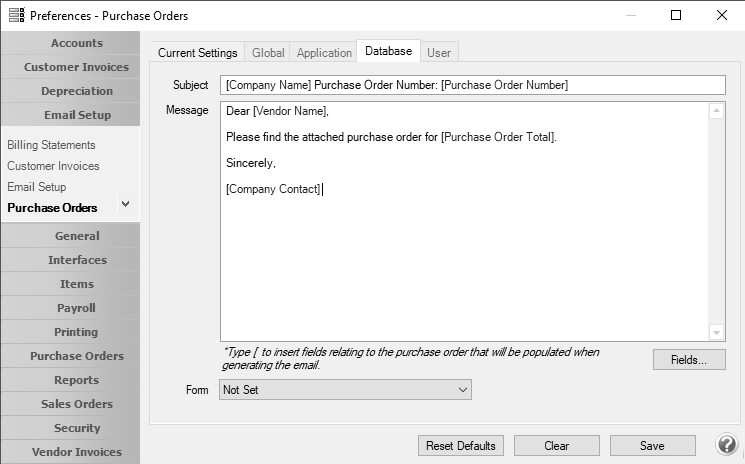Go to the Payroll preferences category
Image resolution: width=745 pixels, height=464 pixels.
pos(76,308)
